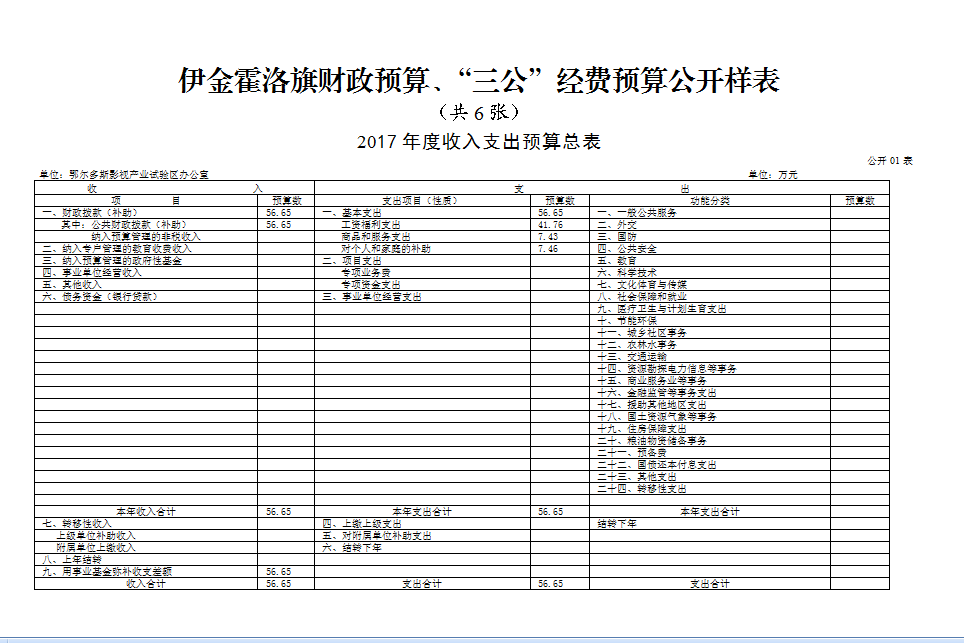Click the subtitle (共 6 张)
Viewport: 964px width, 643px height.
coord(479,112)
